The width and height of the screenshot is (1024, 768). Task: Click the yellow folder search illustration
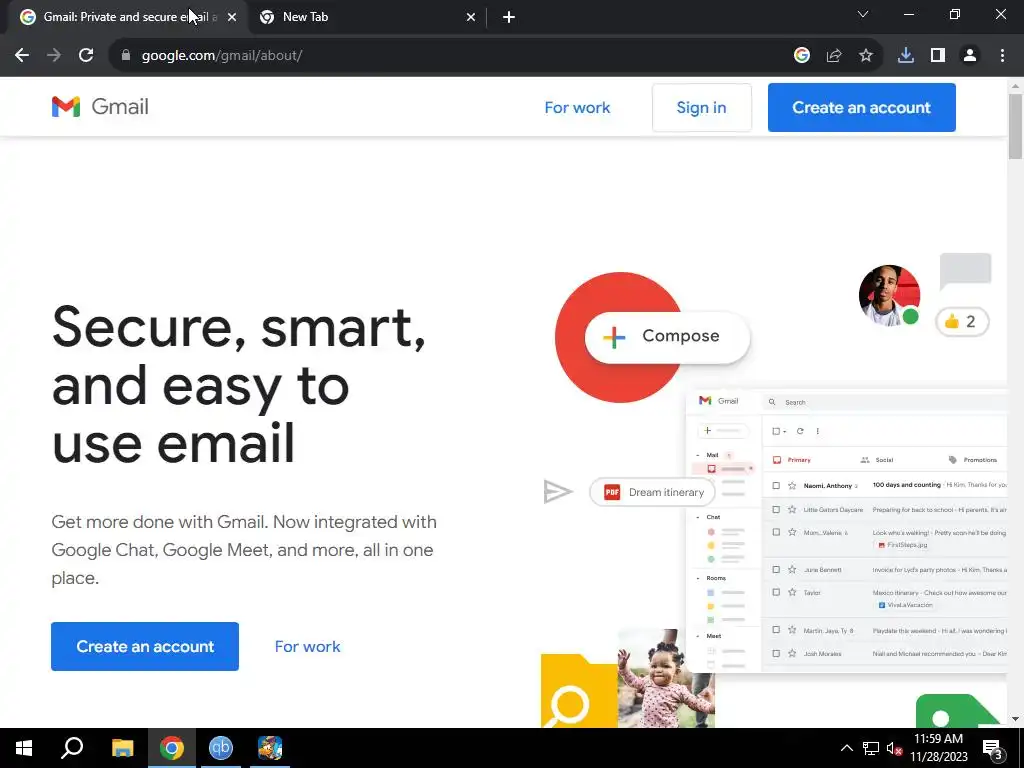coord(579,691)
